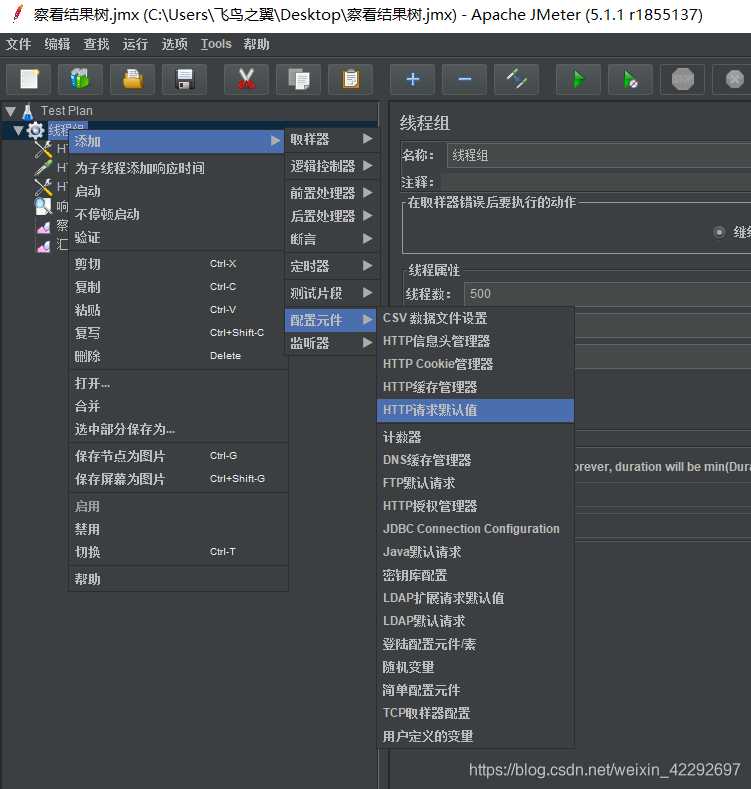Click the 注释 comment input field

[x=596, y=182]
